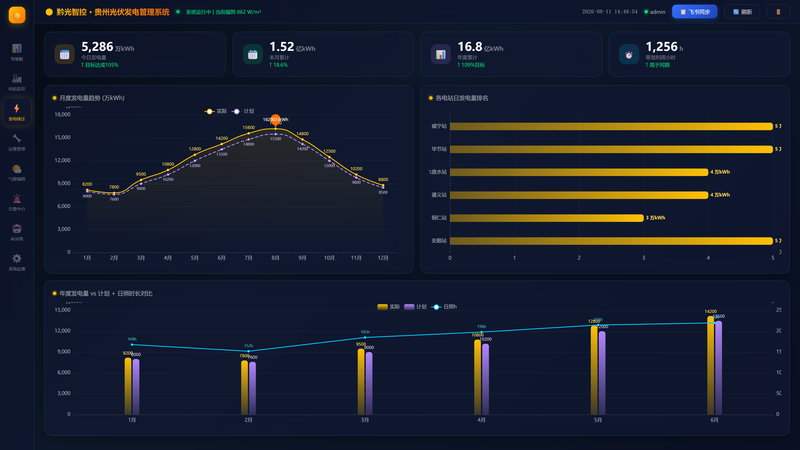This screenshot has height=450, width=800.
Task: Toggle 实际 bars in annual comparison legend
Action: pyautogui.click(x=389, y=307)
